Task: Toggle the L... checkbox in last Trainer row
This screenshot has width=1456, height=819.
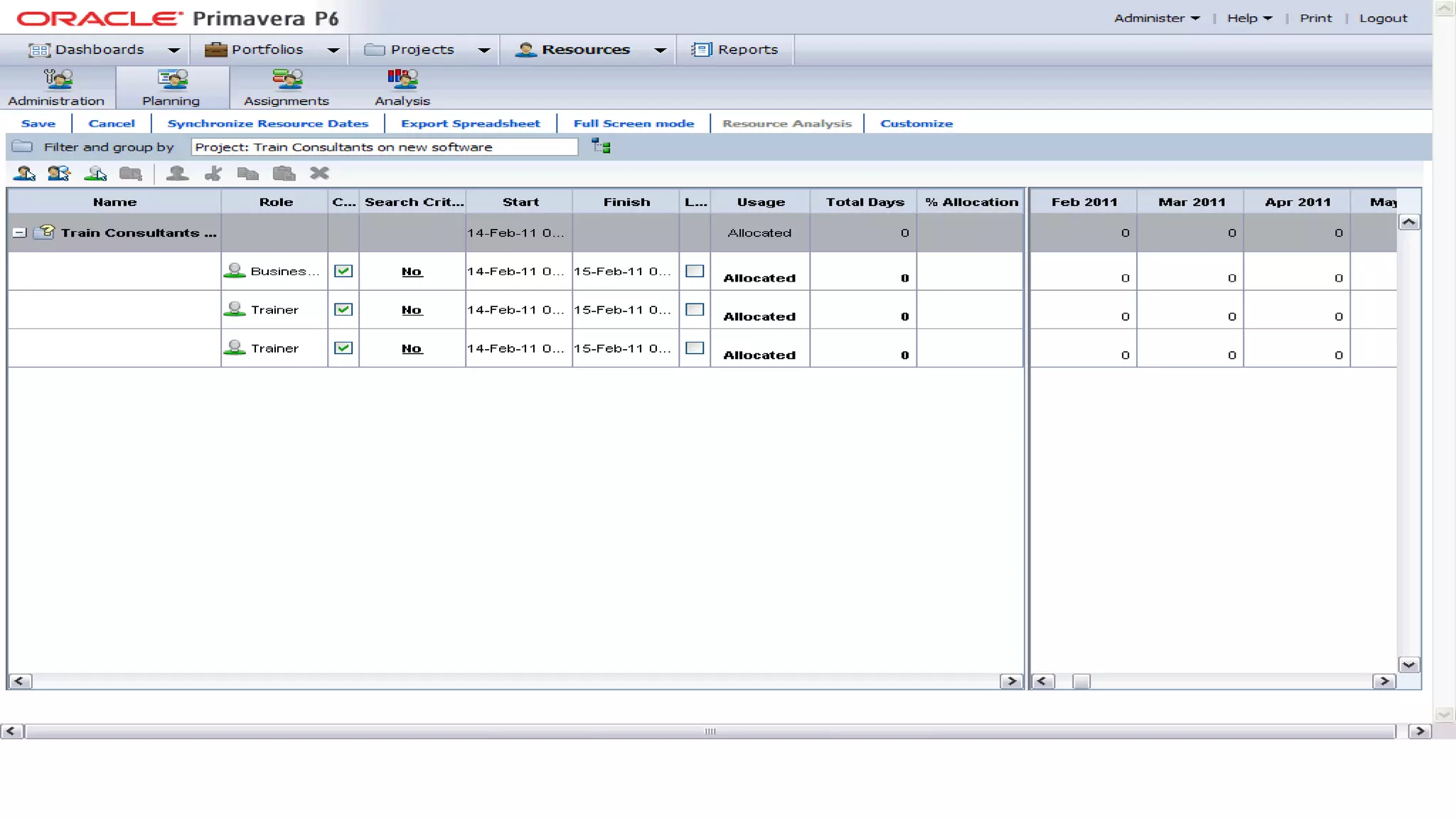Action: click(695, 348)
